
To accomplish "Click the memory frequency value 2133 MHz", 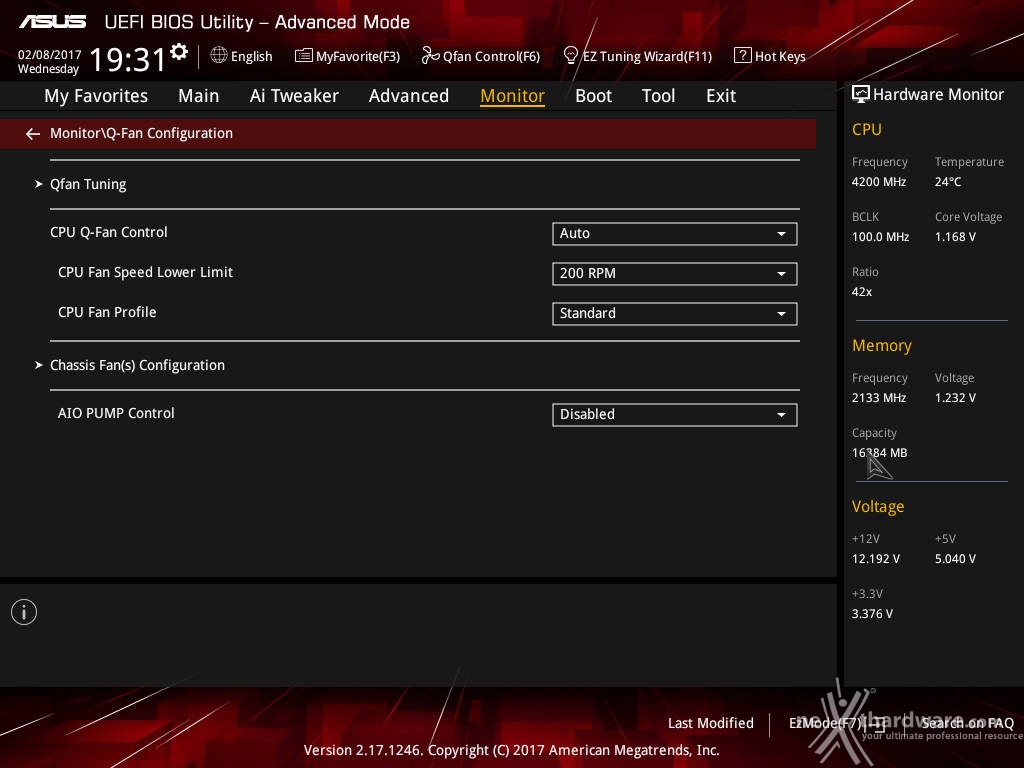I will [879, 398].
